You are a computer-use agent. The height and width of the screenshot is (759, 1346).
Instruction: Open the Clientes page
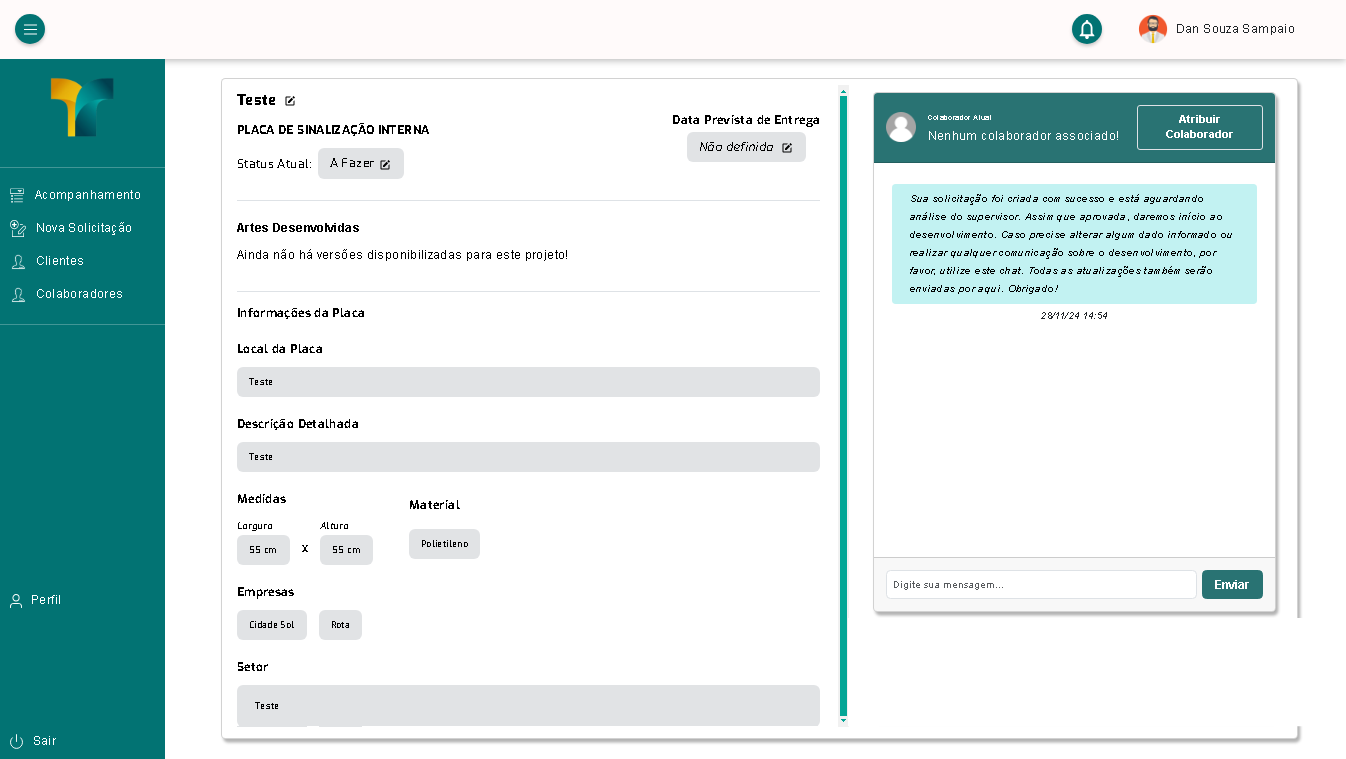(x=59, y=261)
